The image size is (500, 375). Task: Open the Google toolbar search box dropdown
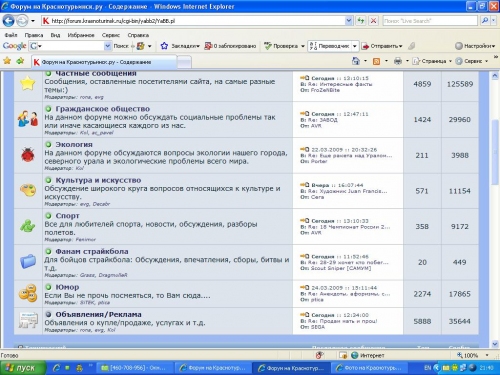(107, 46)
